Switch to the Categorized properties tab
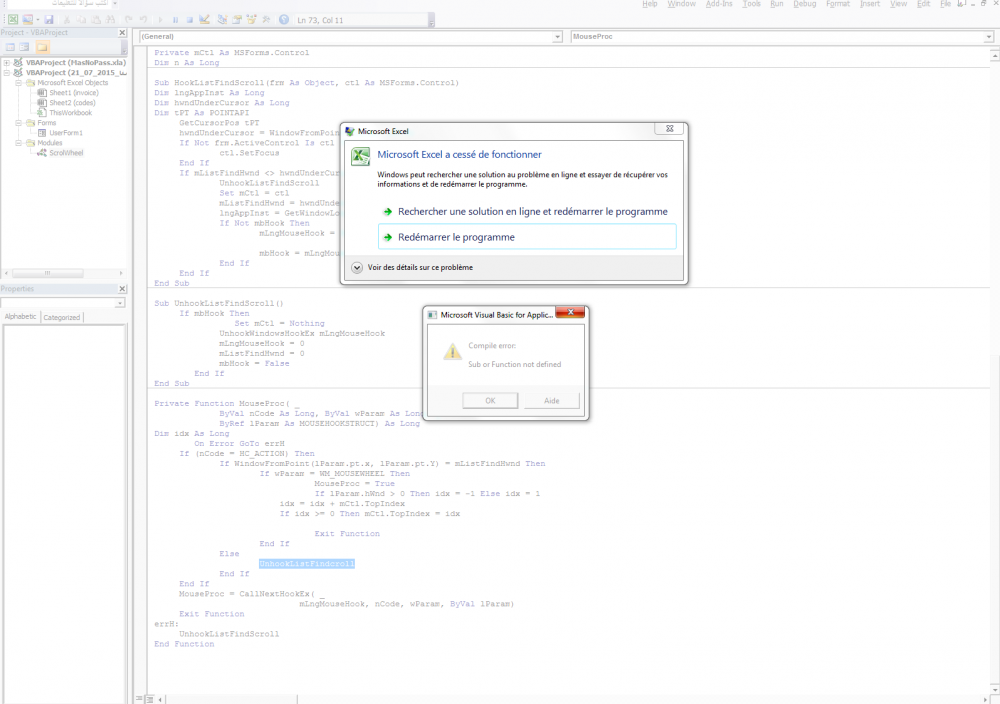Image resolution: width=1000 pixels, height=704 pixels. [x=61, y=317]
